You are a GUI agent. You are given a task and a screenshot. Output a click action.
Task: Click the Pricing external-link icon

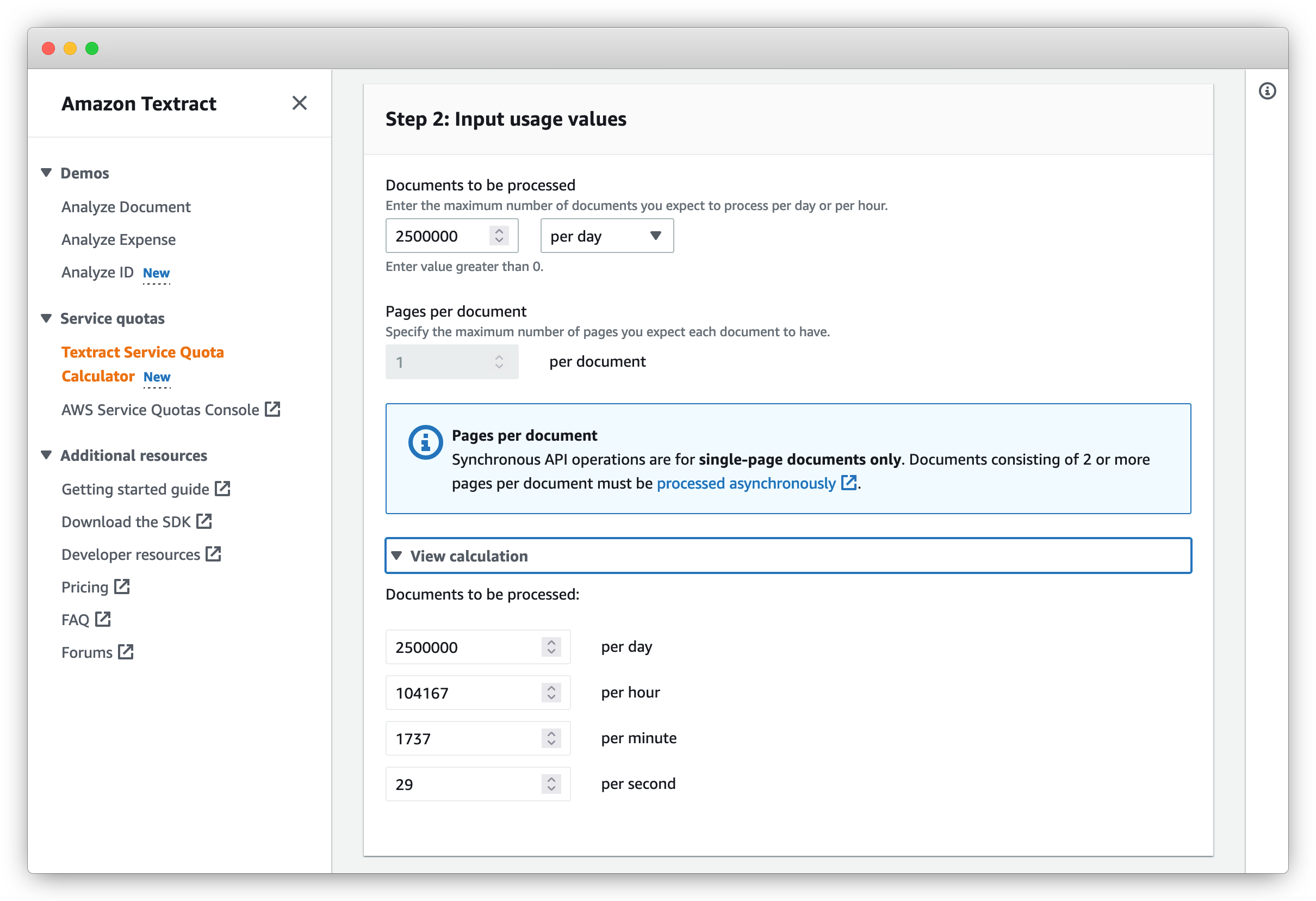click(x=122, y=587)
